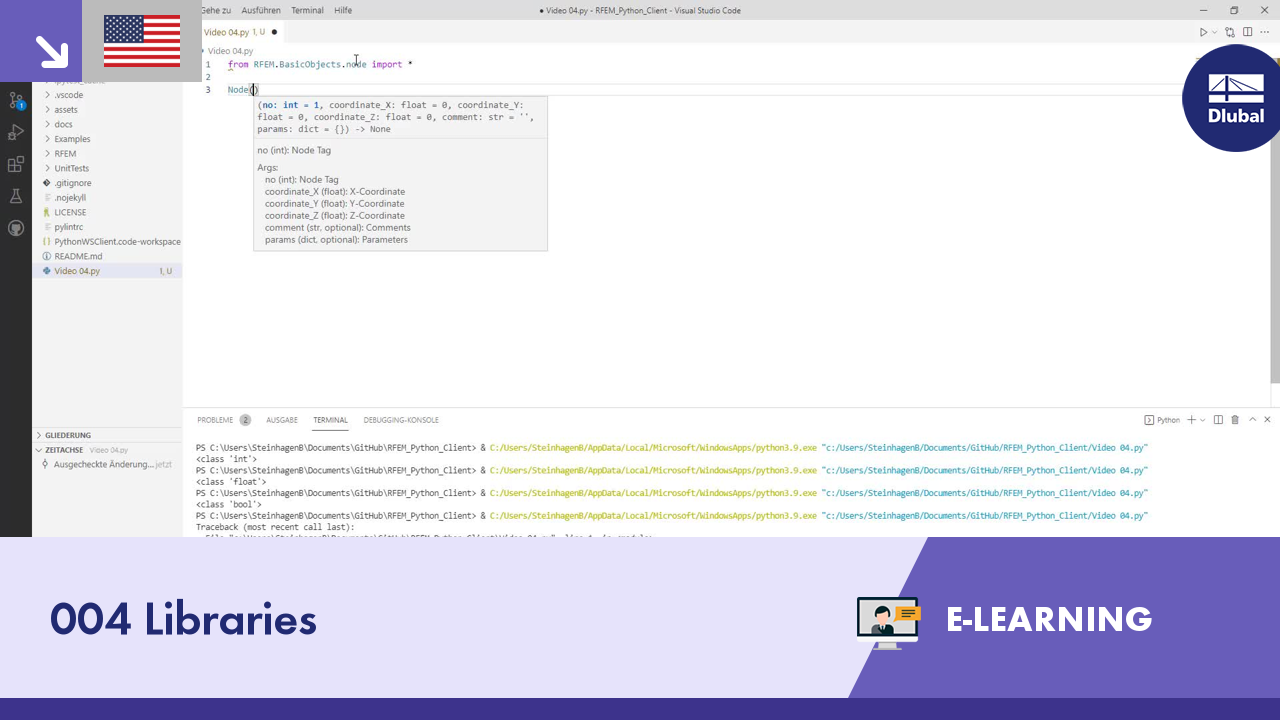Open README.md in the explorer

pyautogui.click(x=78, y=256)
